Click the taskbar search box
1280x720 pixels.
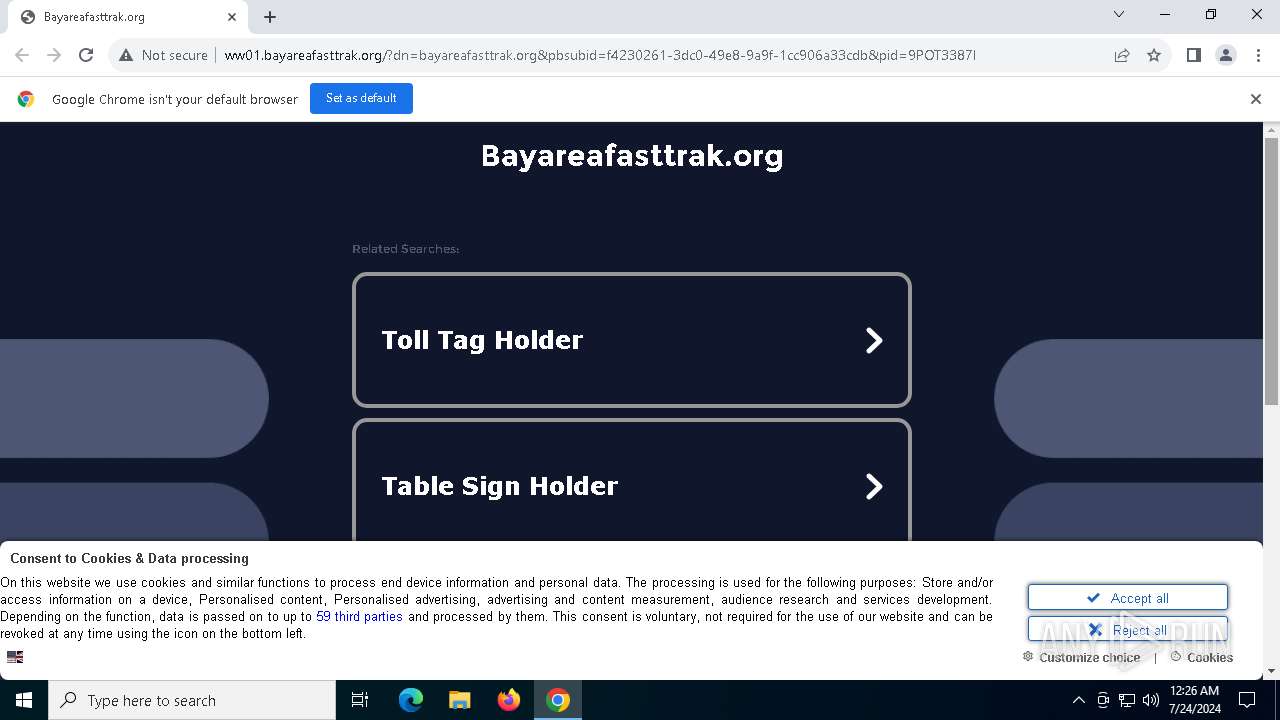[192, 700]
